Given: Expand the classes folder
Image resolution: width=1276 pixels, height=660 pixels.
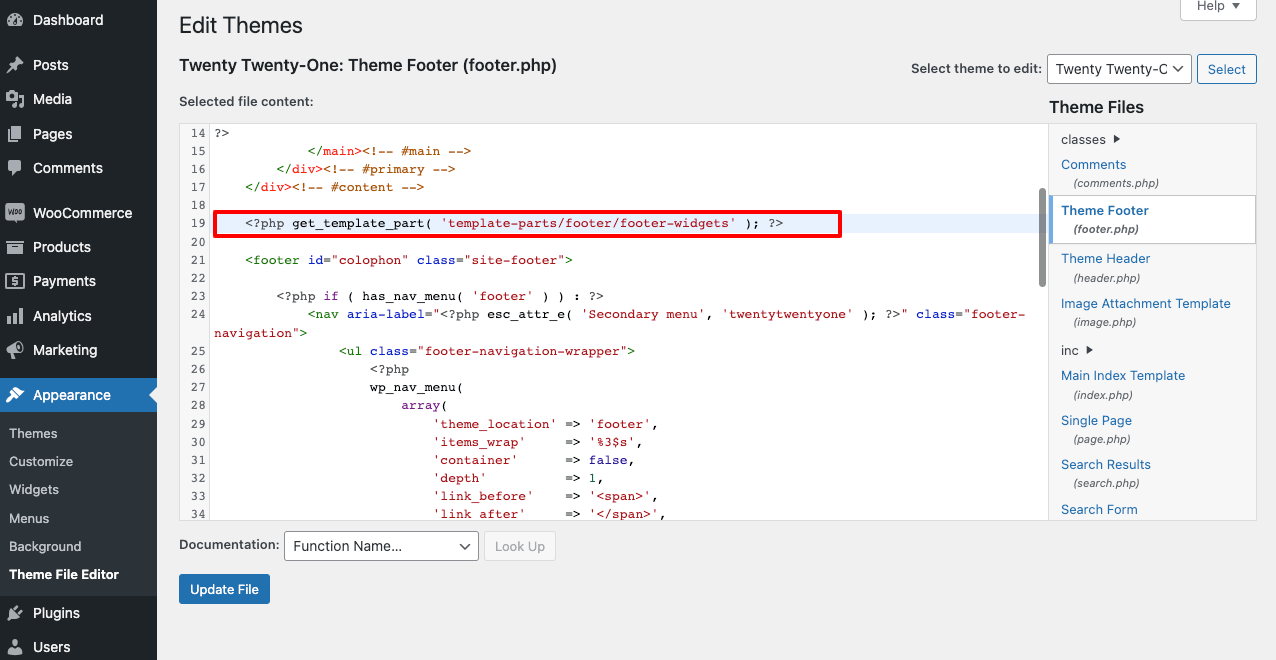Looking at the screenshot, I should tap(1090, 139).
